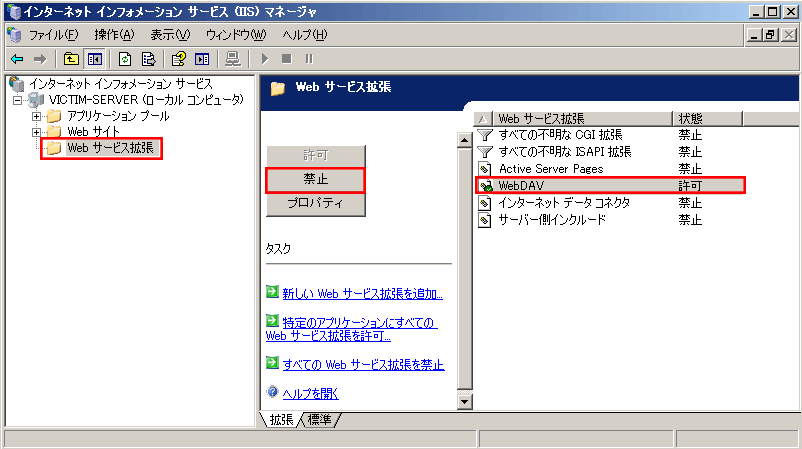This screenshot has width=802, height=449.
Task: Select Web サービス拡張 in the tree
Action: pyautogui.click(x=110, y=148)
